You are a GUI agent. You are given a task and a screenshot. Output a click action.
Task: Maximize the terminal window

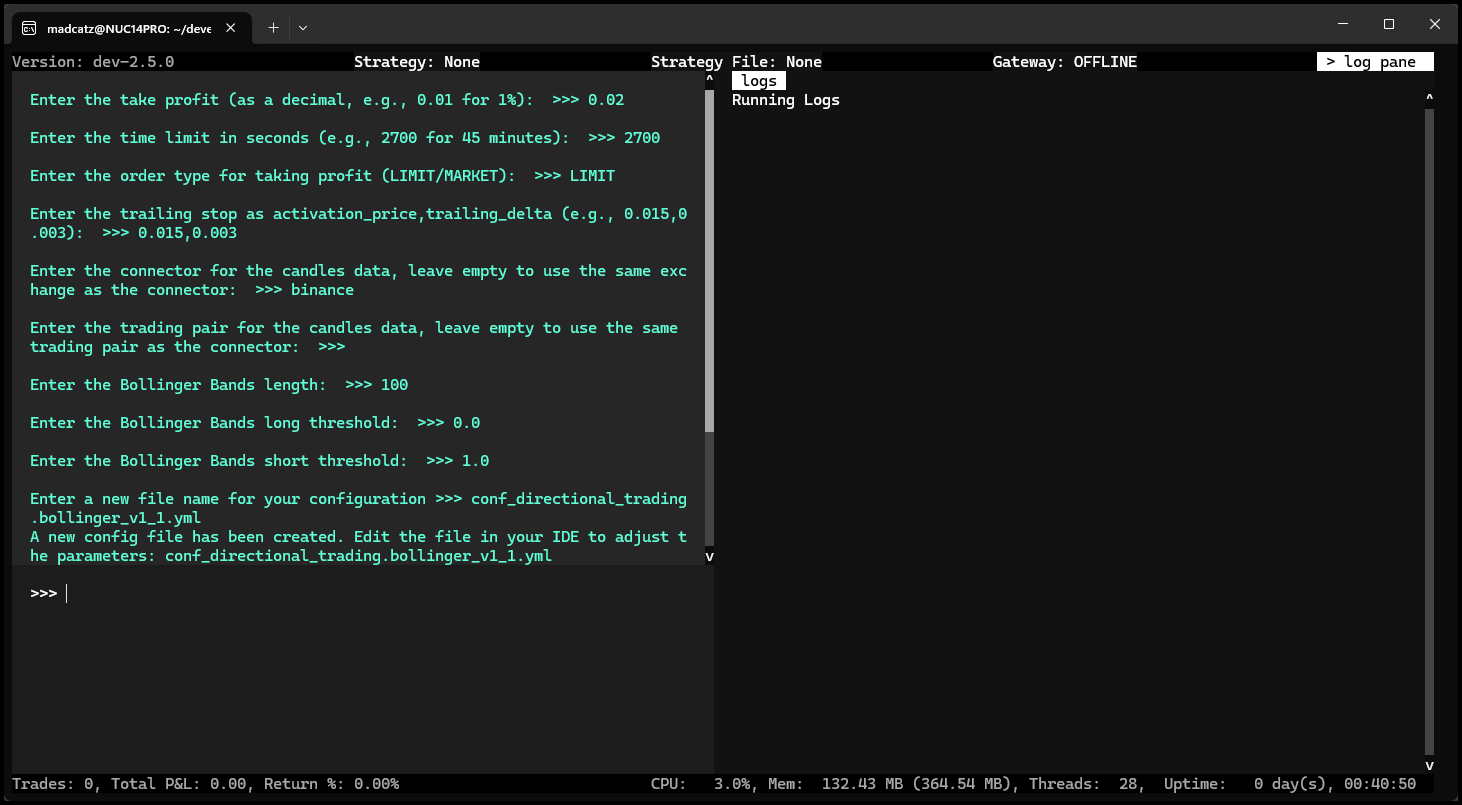(x=1388, y=24)
